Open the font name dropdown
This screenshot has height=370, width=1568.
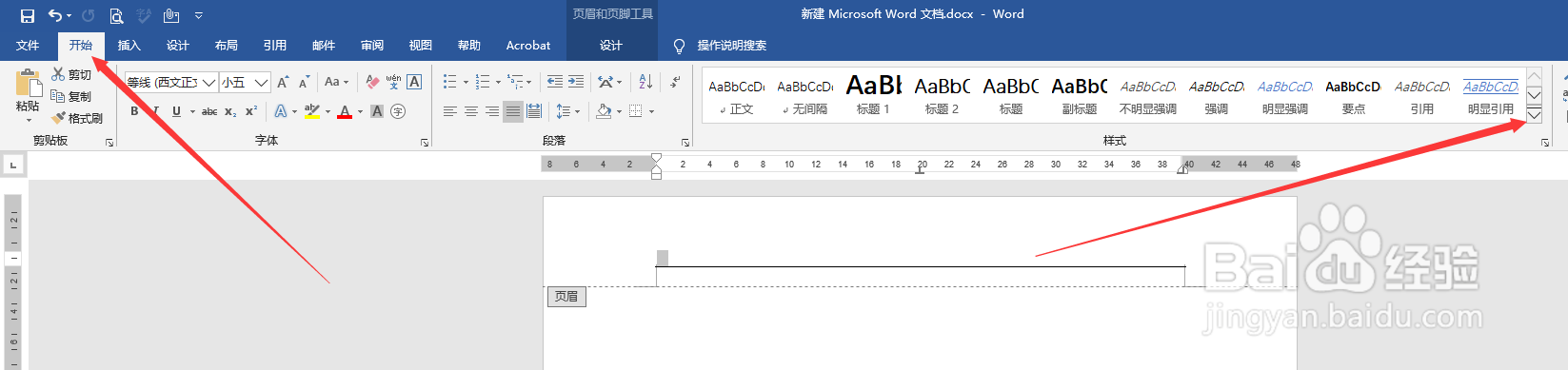208,83
